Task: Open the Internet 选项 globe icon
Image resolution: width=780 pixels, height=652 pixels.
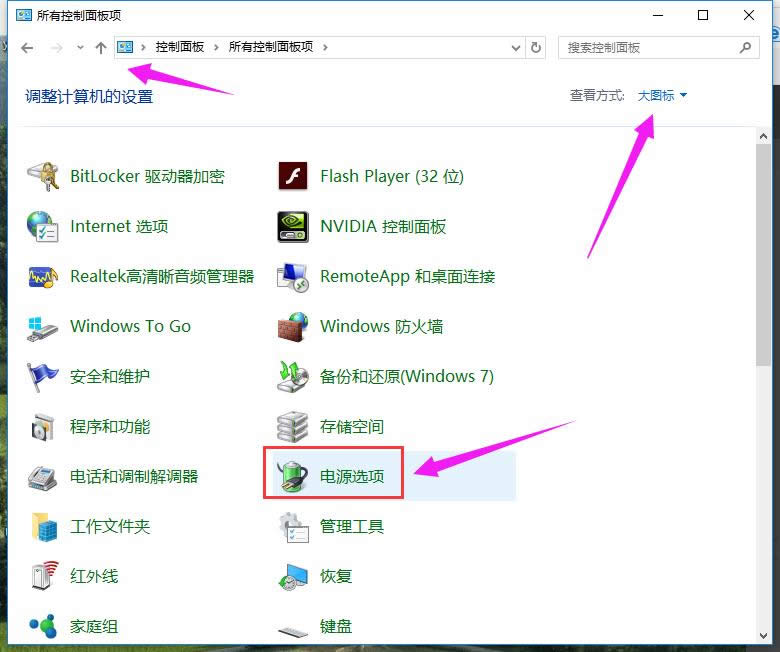Action: click(43, 227)
